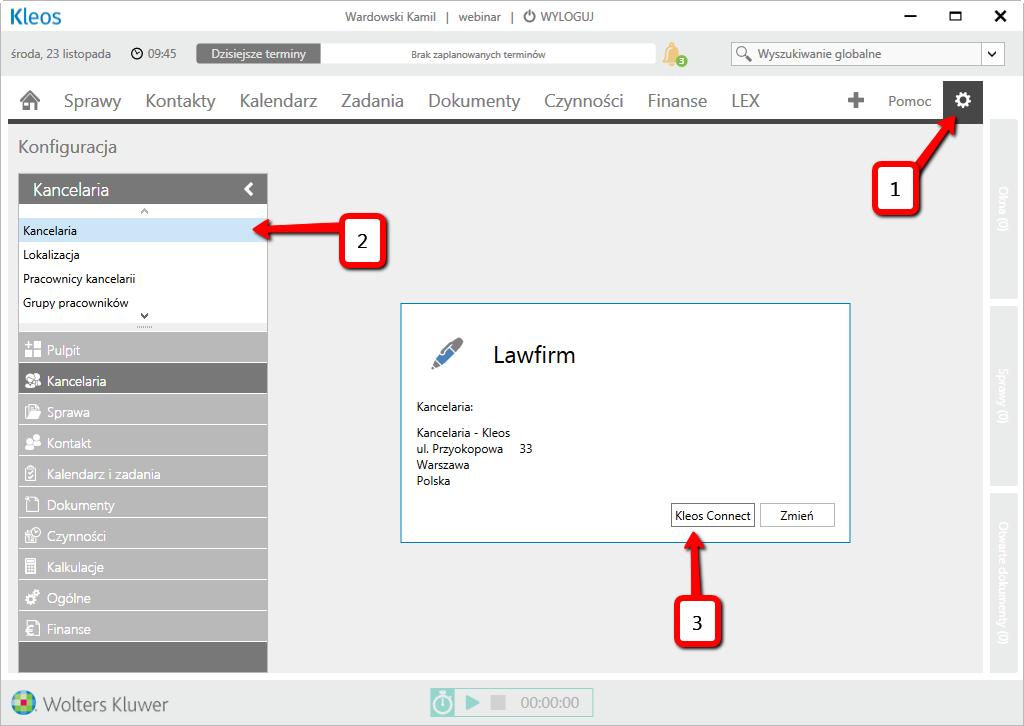
Task: Open the Kalendarz menu
Action: [x=278, y=101]
